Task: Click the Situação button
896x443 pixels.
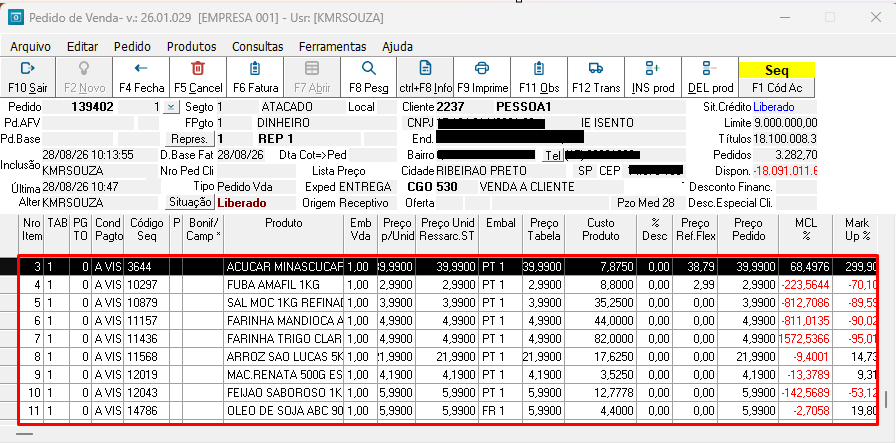Action: click(190, 202)
